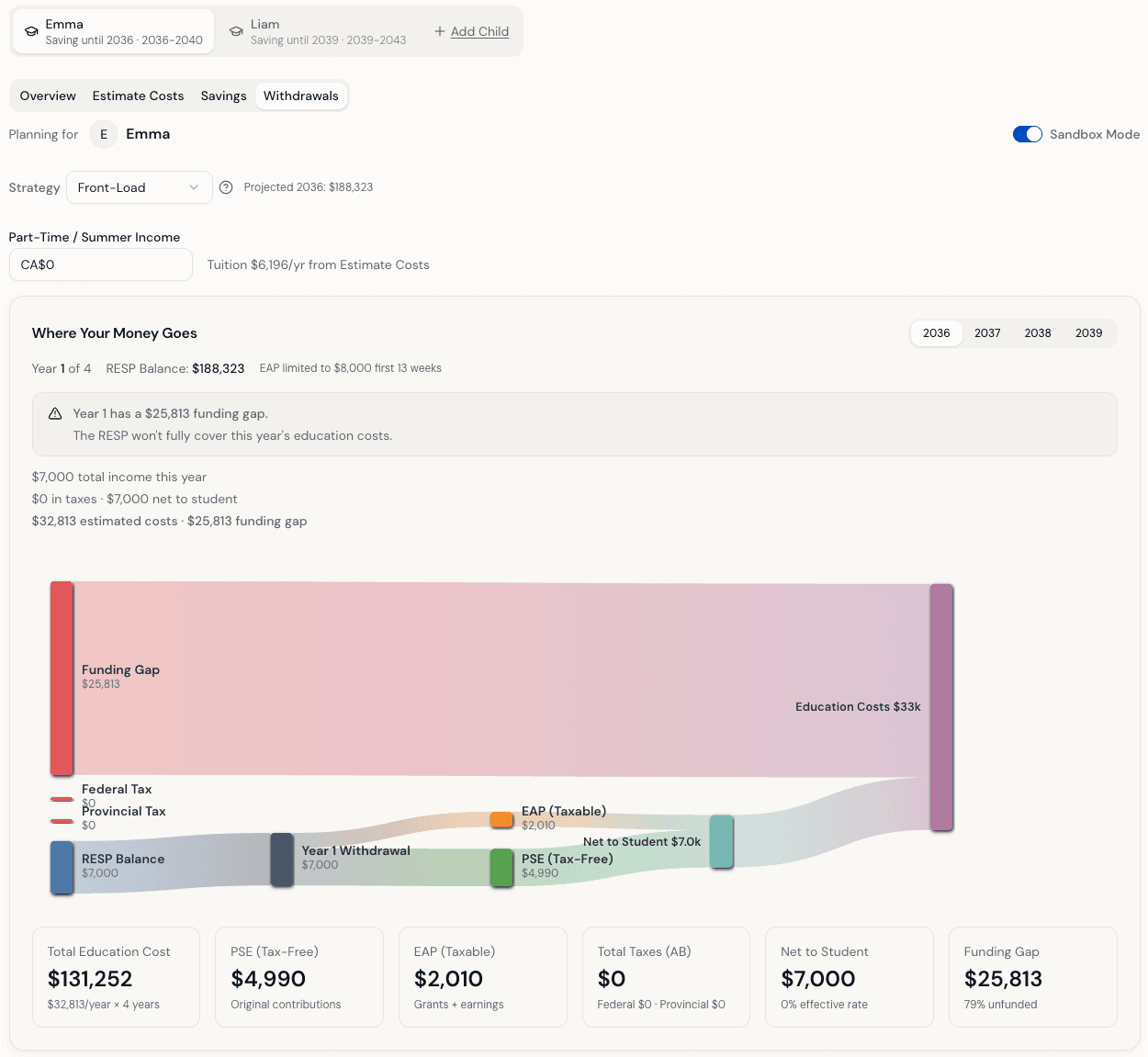1148x1057 pixels.
Task: Open the help icon next to Strategy
Action: pyautogui.click(x=226, y=187)
